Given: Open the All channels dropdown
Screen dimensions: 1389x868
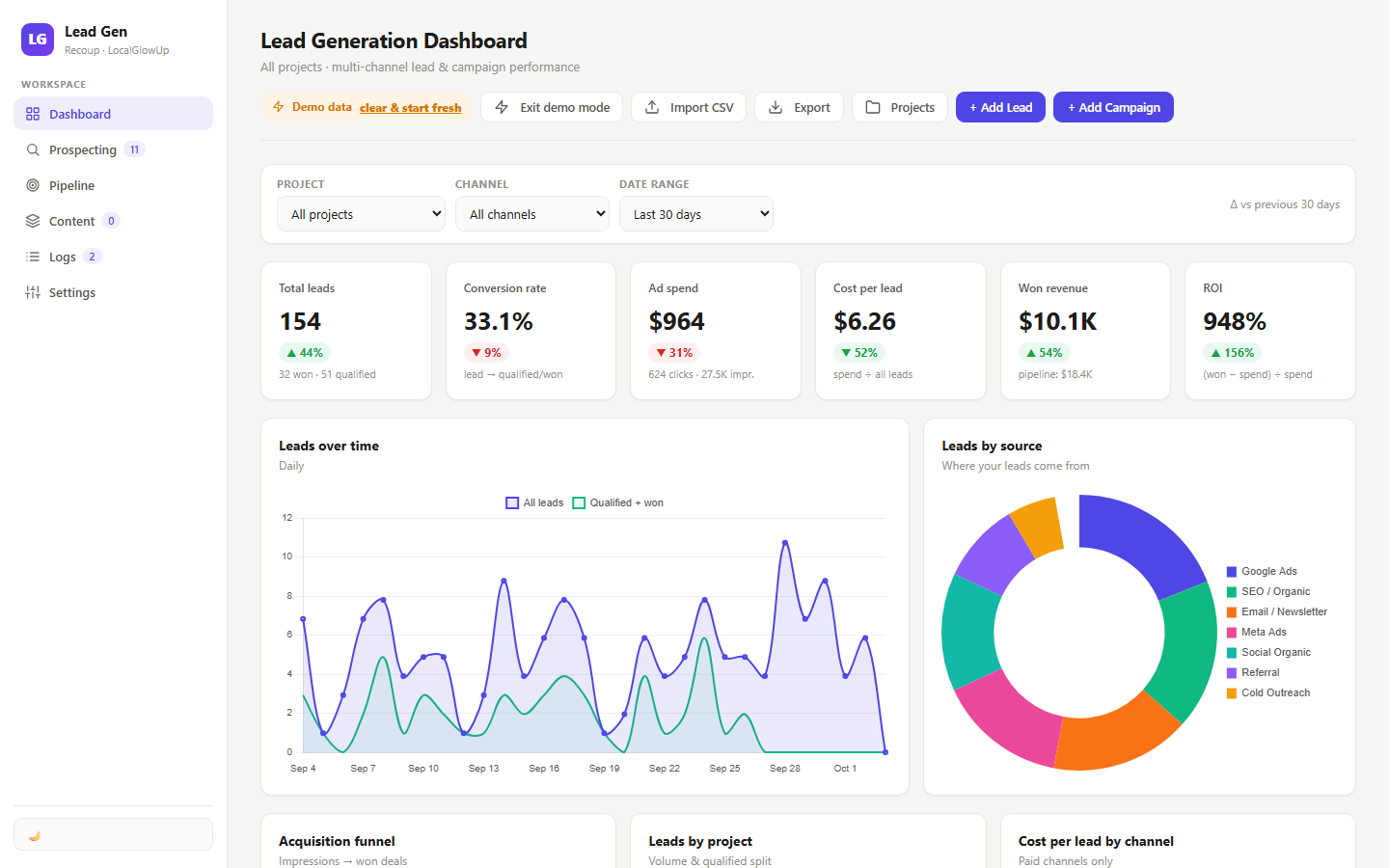Looking at the screenshot, I should pyautogui.click(x=532, y=214).
